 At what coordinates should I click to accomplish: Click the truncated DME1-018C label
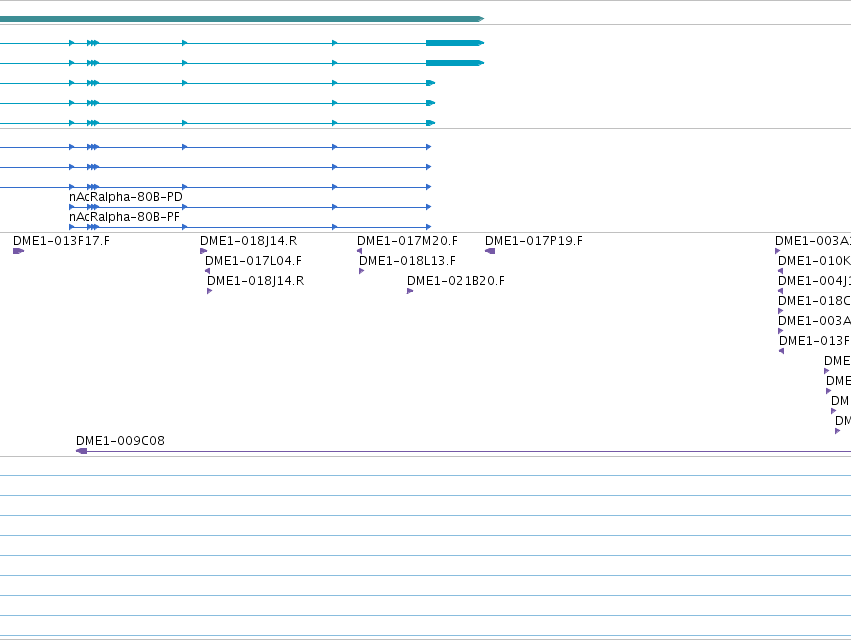(814, 301)
